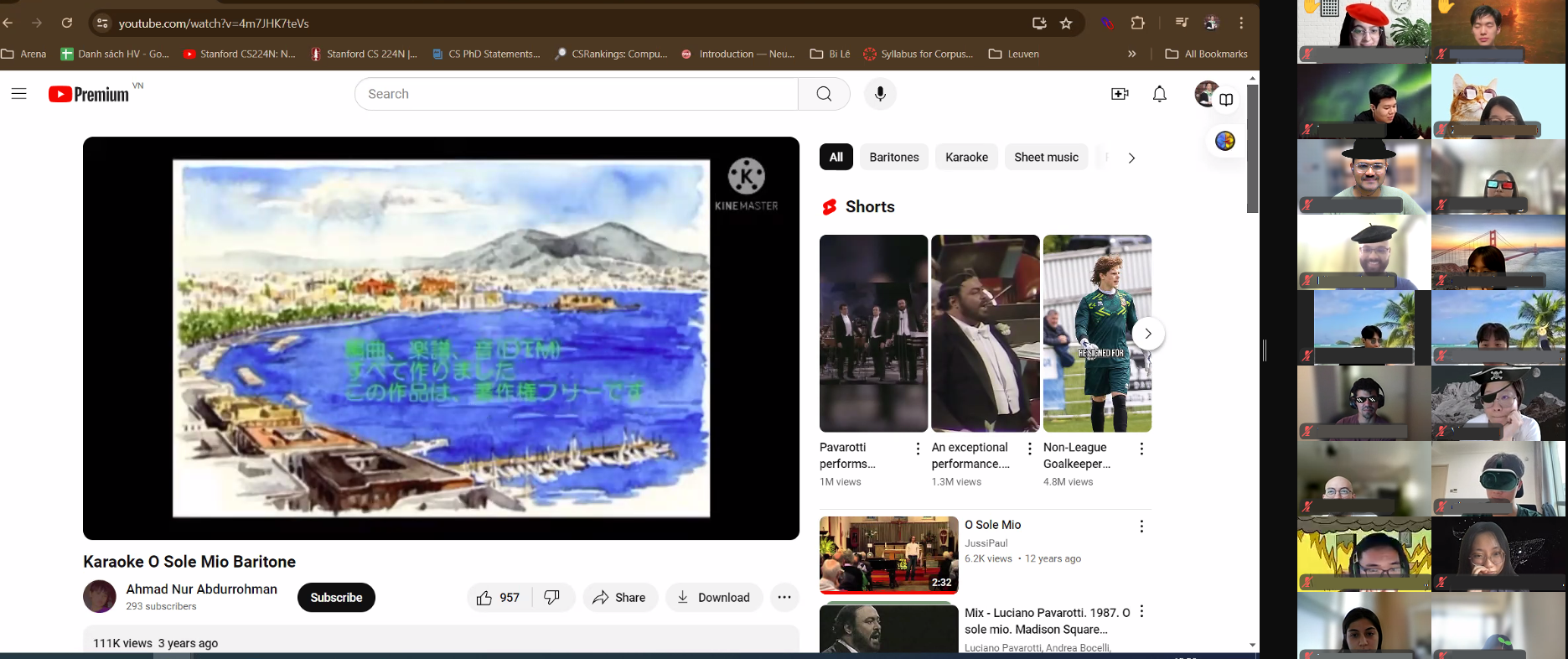Open options for Non-League Goalkeeper short

pos(1141,449)
